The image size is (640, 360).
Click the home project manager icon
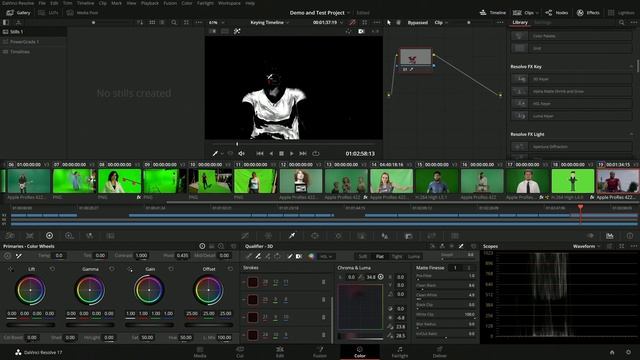[612, 352]
